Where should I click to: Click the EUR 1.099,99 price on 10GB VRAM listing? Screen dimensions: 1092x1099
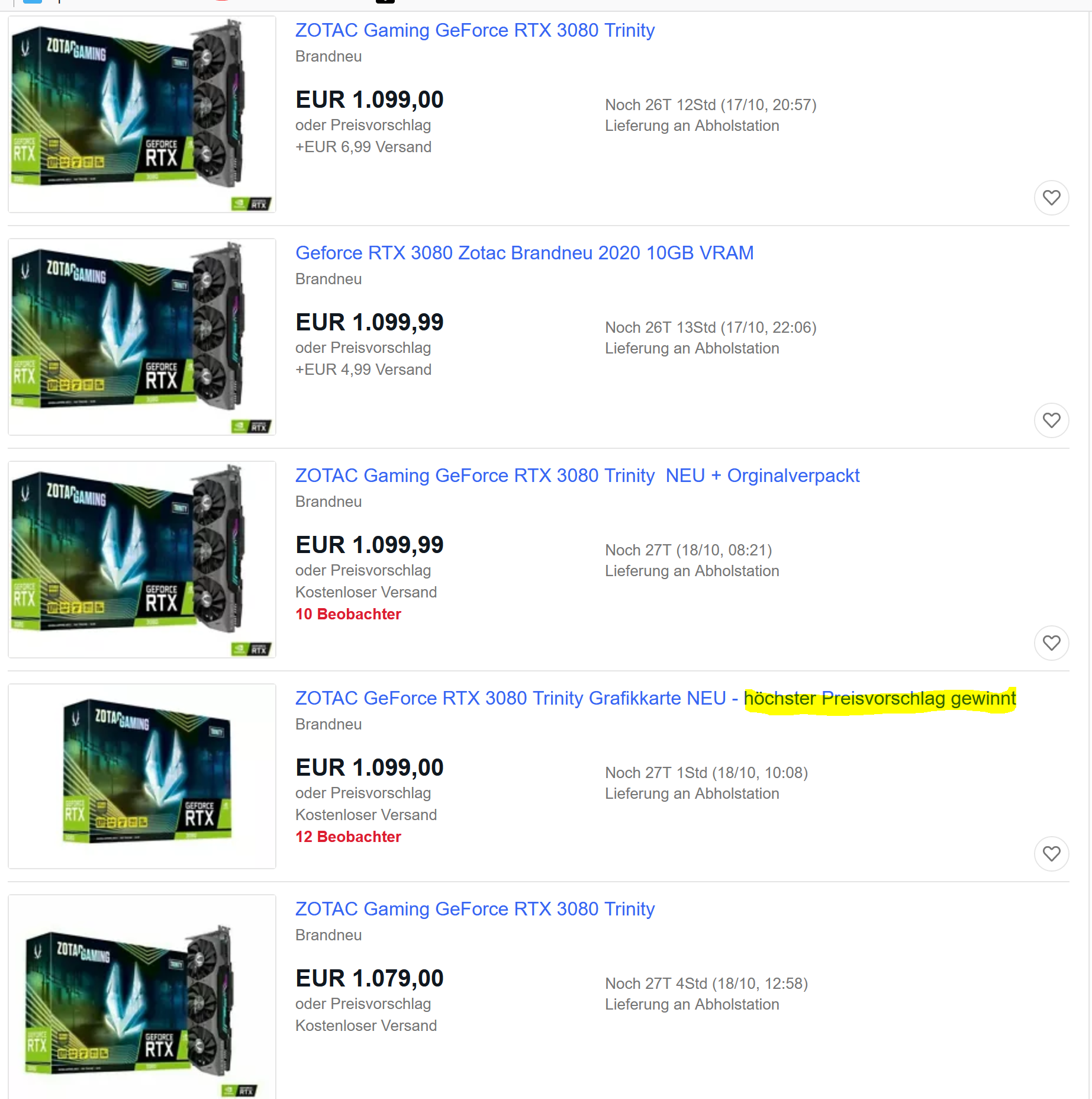(x=369, y=322)
